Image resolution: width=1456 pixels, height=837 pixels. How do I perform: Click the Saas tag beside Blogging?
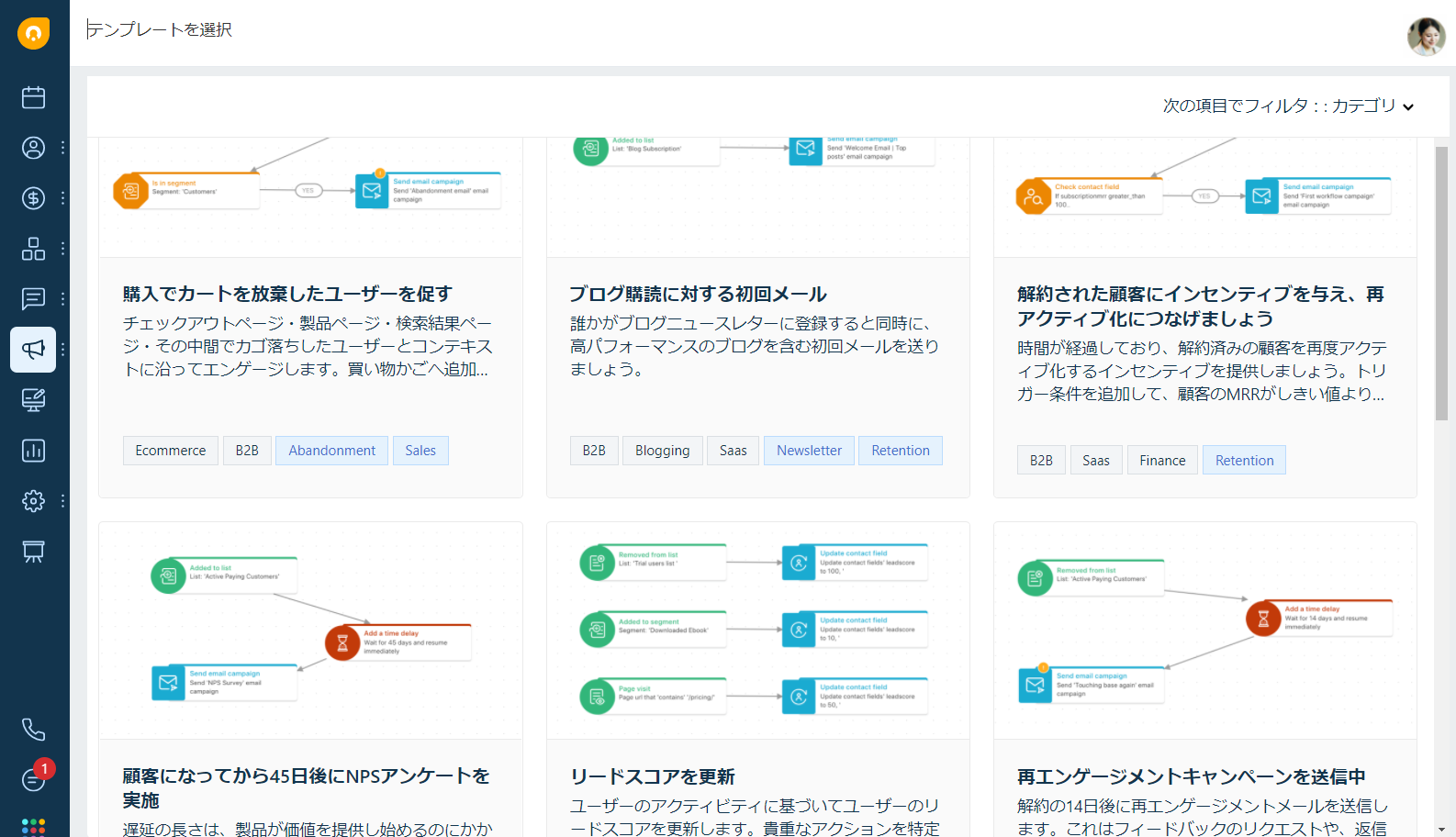coord(734,451)
